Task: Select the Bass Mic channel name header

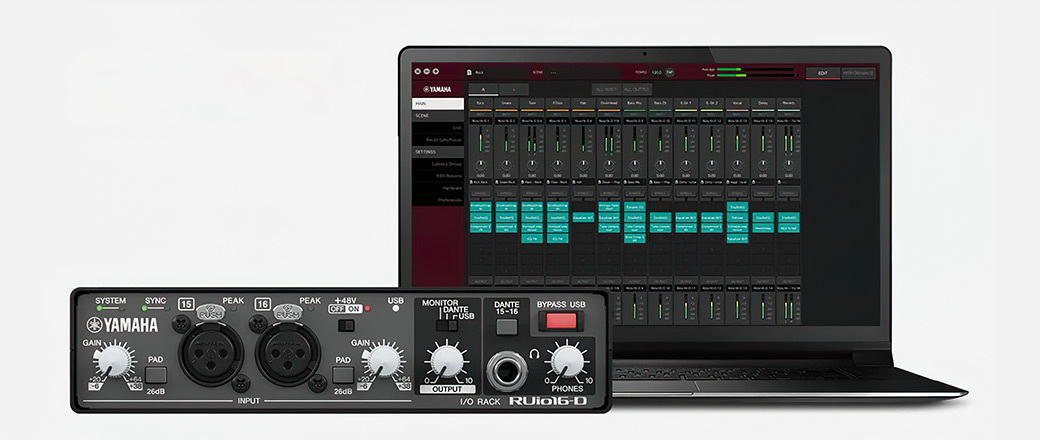Action: pyautogui.click(x=635, y=103)
